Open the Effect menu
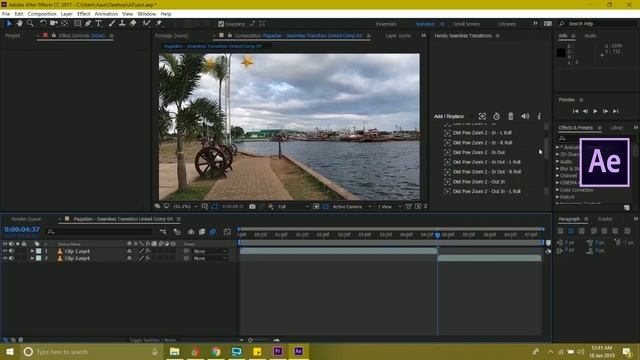The image size is (640, 360). [x=83, y=14]
